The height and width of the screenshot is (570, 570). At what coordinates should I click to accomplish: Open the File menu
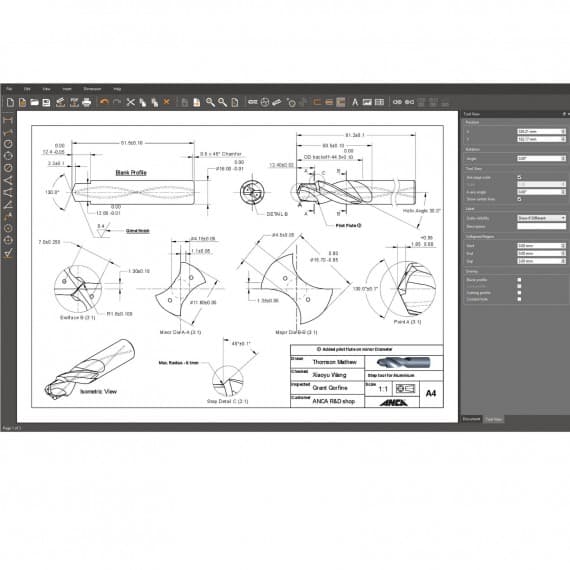(x=9, y=89)
